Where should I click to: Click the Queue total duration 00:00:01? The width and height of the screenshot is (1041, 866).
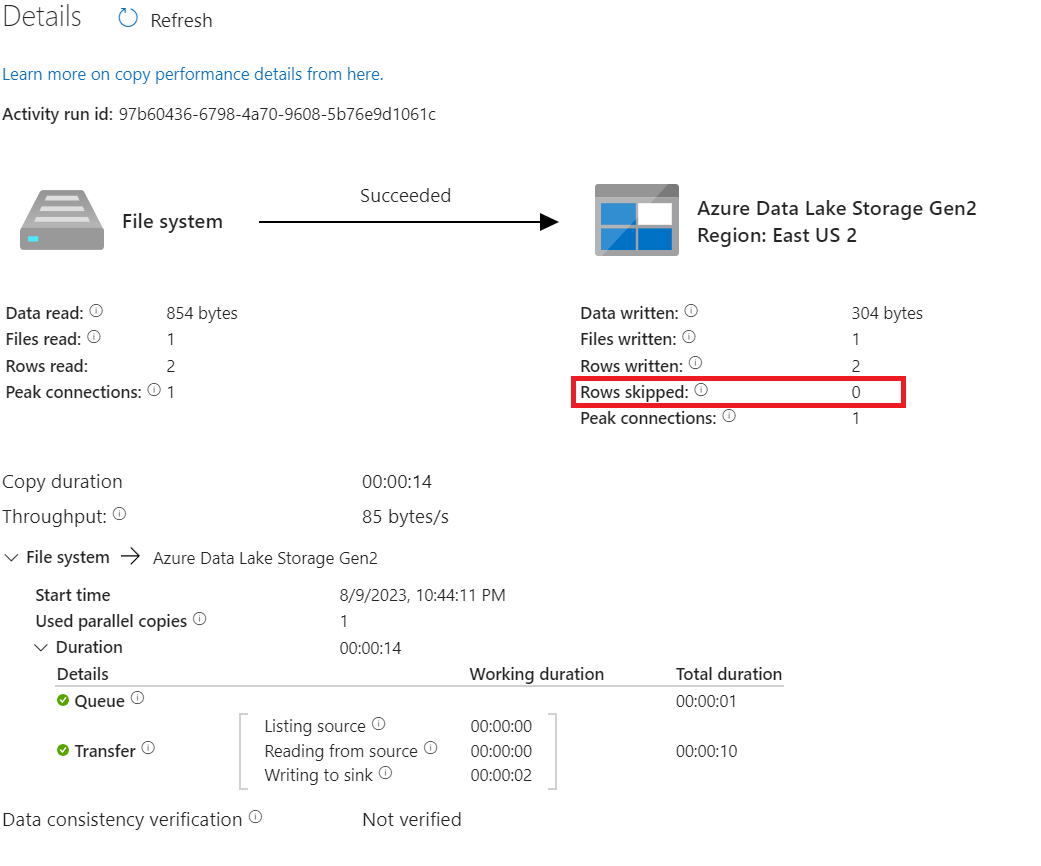coord(706,701)
